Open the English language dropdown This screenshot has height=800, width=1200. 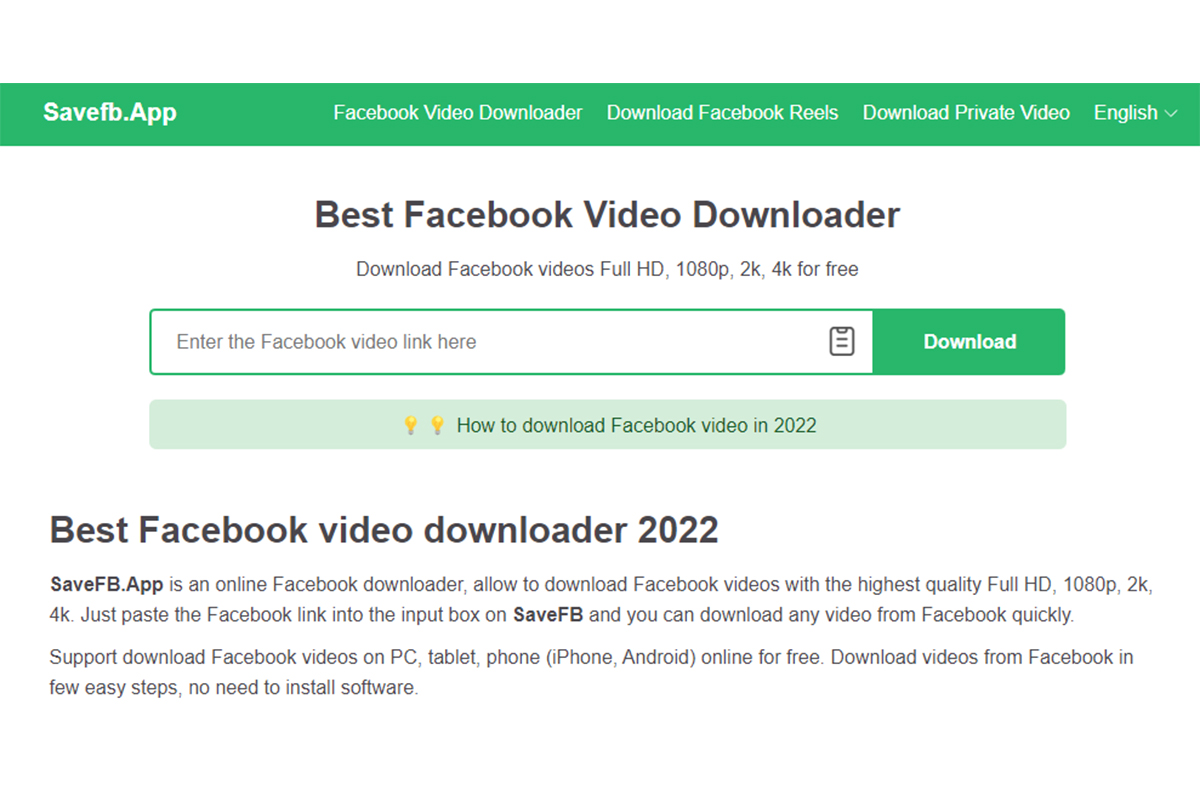1136,113
